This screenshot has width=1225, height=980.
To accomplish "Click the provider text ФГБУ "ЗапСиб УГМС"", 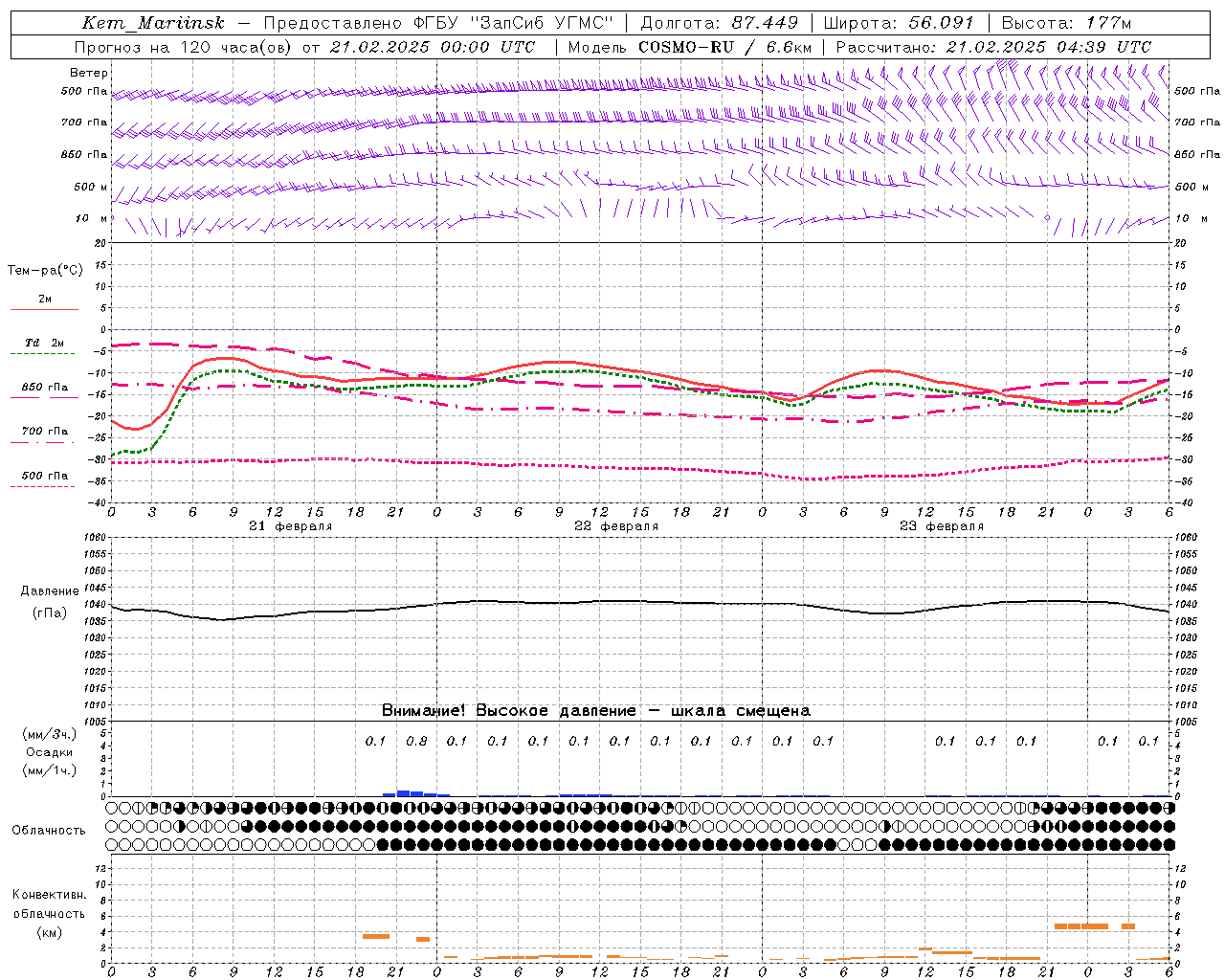I will (x=514, y=23).
